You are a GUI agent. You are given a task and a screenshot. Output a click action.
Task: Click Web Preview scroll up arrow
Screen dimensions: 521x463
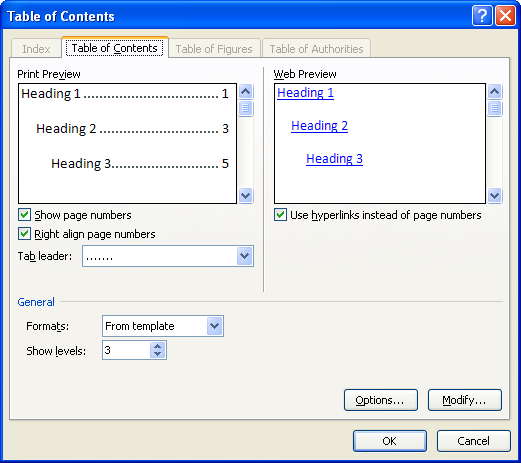click(x=494, y=91)
